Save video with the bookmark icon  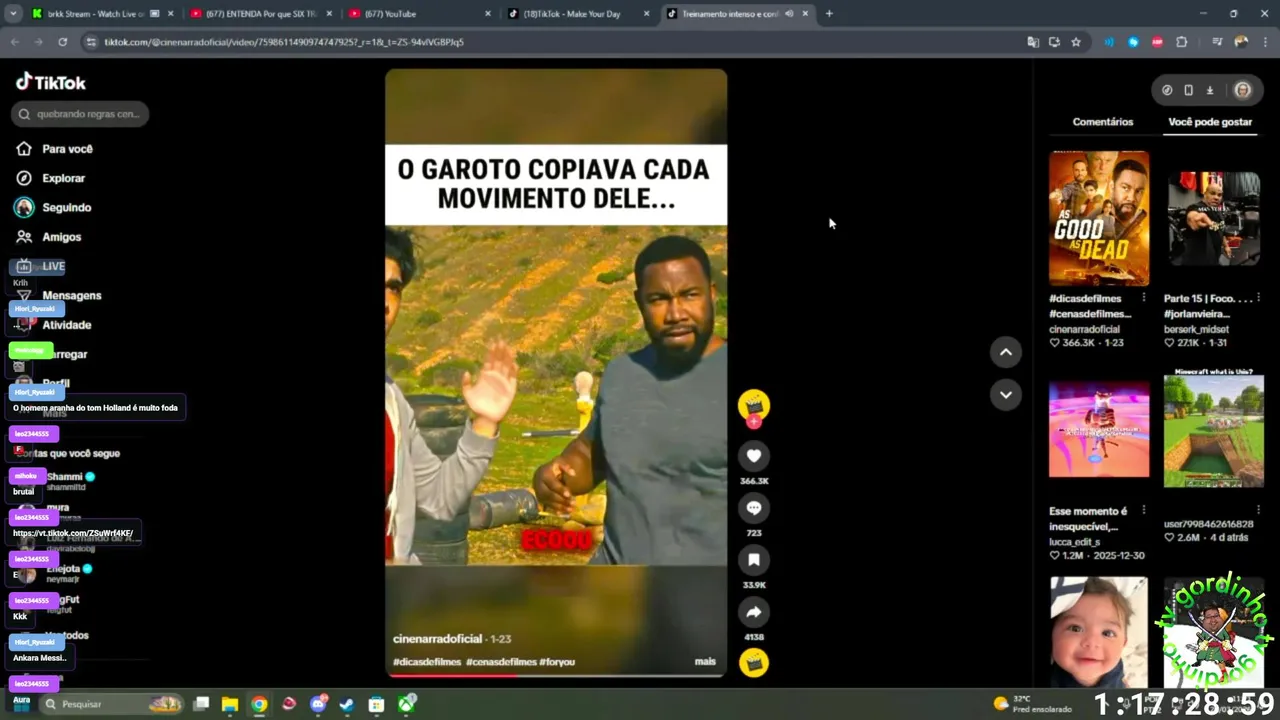click(754, 560)
